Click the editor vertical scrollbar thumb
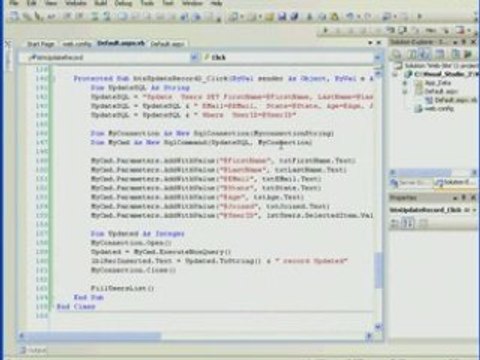Viewport: 480px width, 360px height. 377,269
